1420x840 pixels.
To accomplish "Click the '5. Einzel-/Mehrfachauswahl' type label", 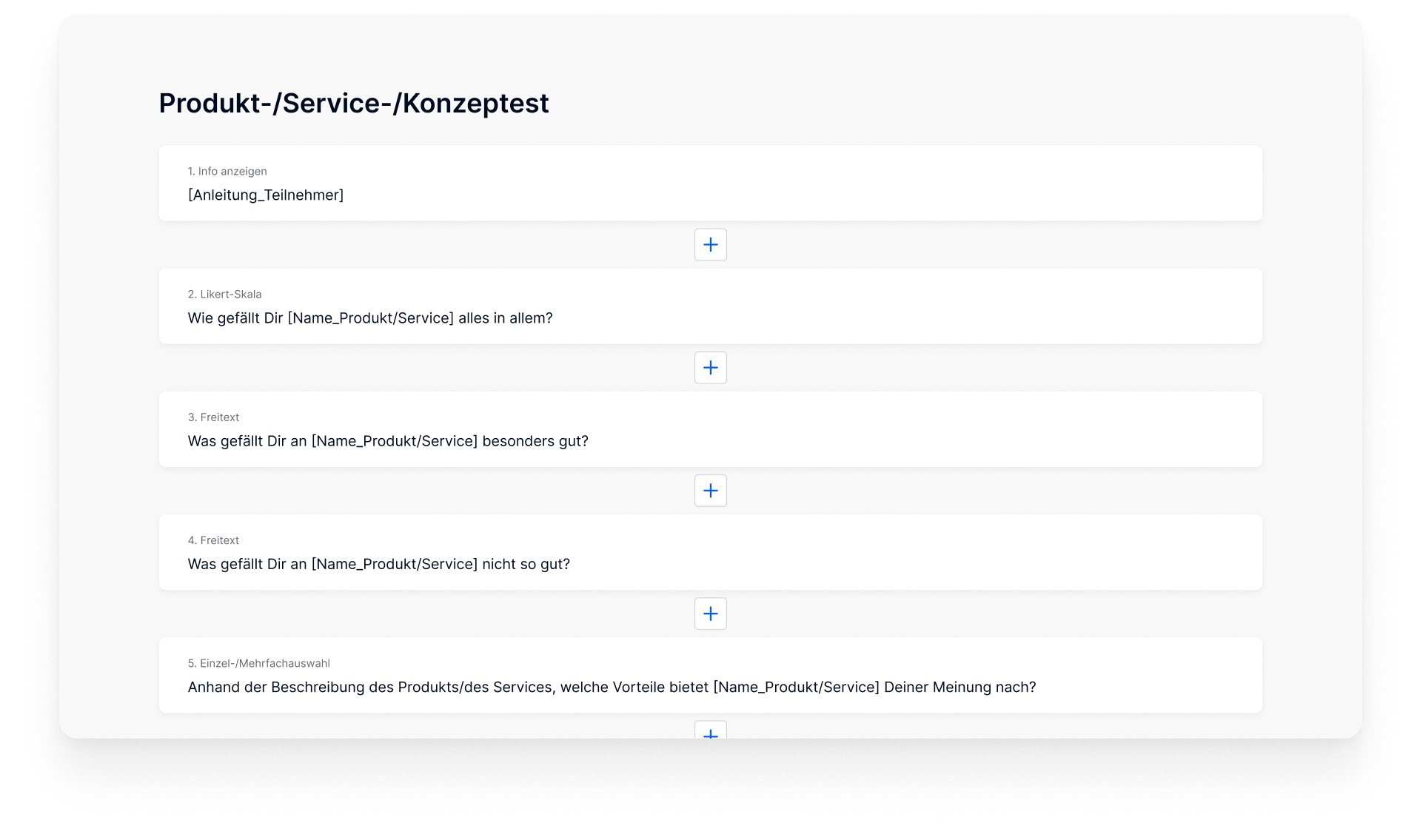I will coord(258,663).
